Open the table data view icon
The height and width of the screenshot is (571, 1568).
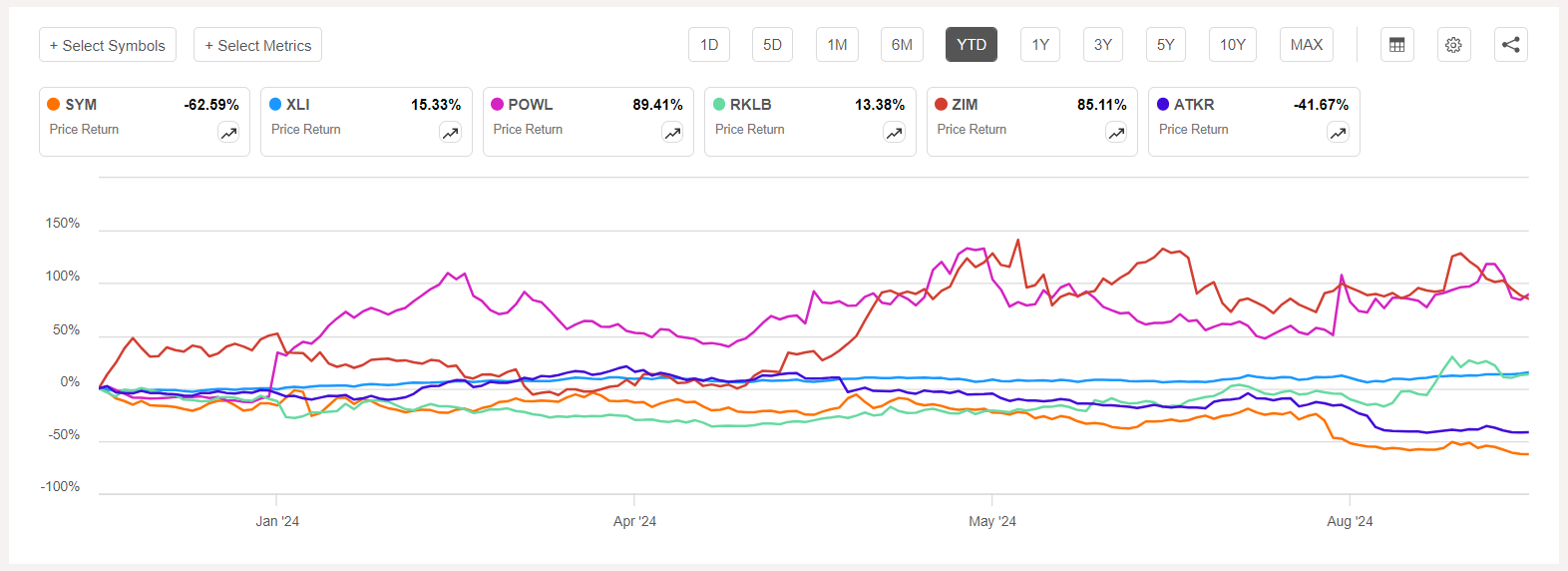(x=1396, y=45)
